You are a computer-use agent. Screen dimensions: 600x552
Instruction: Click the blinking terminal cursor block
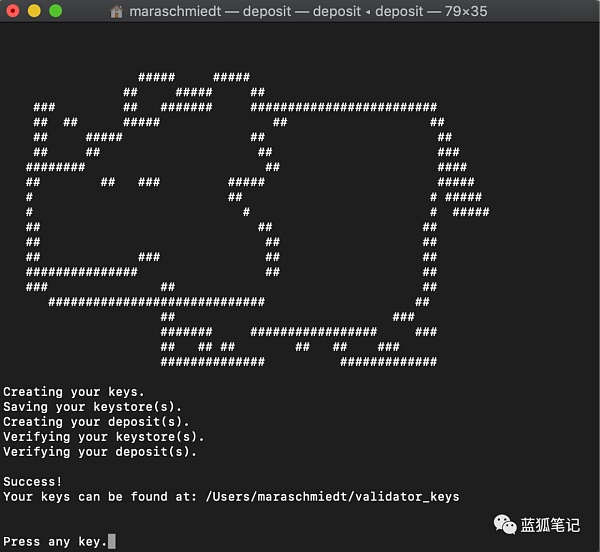[x=112, y=541]
